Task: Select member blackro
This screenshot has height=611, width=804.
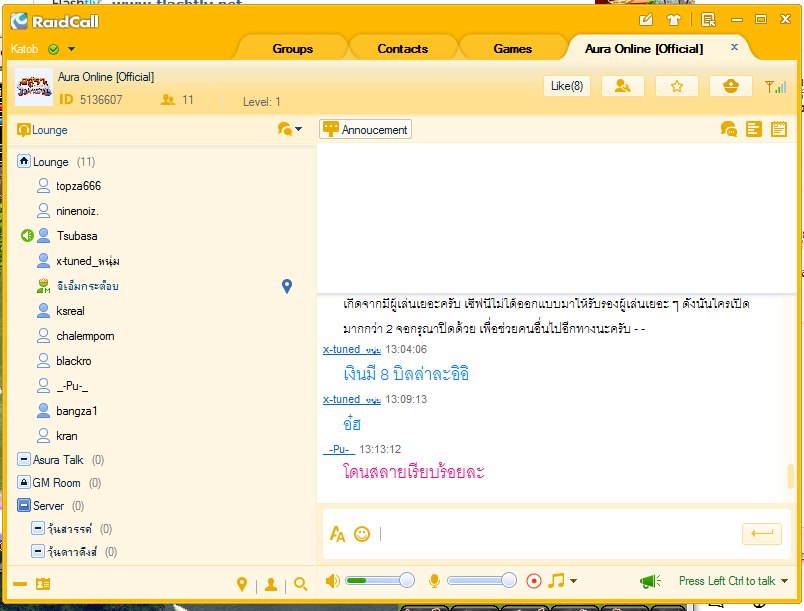Action: (x=73, y=361)
